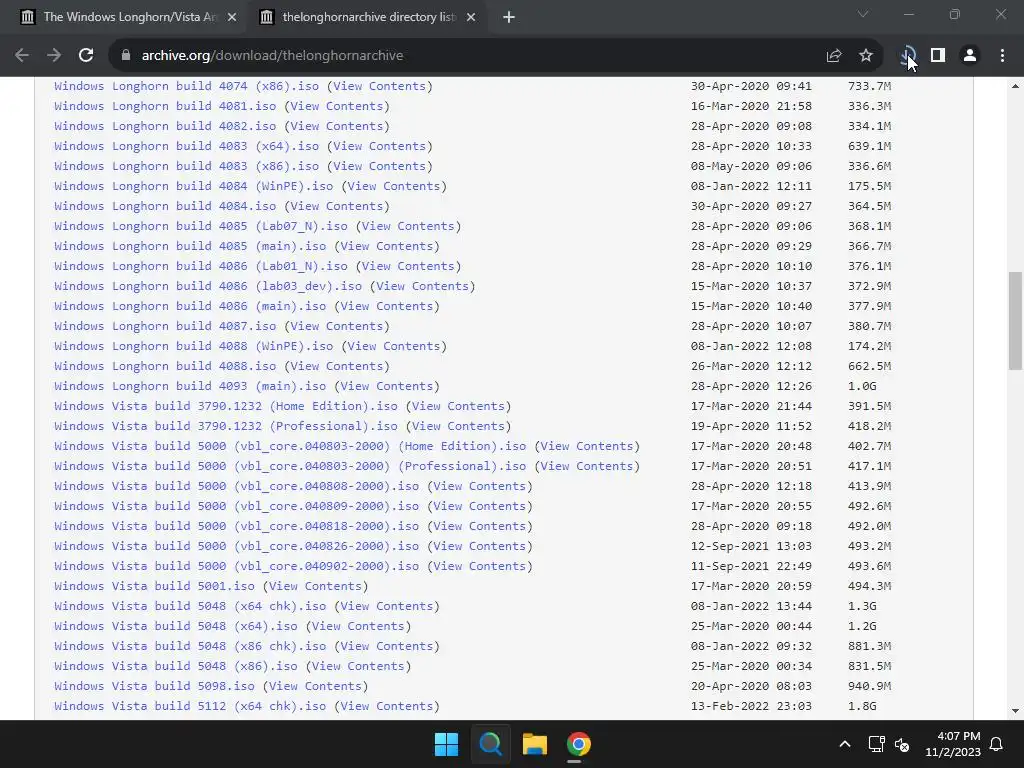The image size is (1024, 768).
Task: Open the Chrome profile icon
Action: point(970,56)
